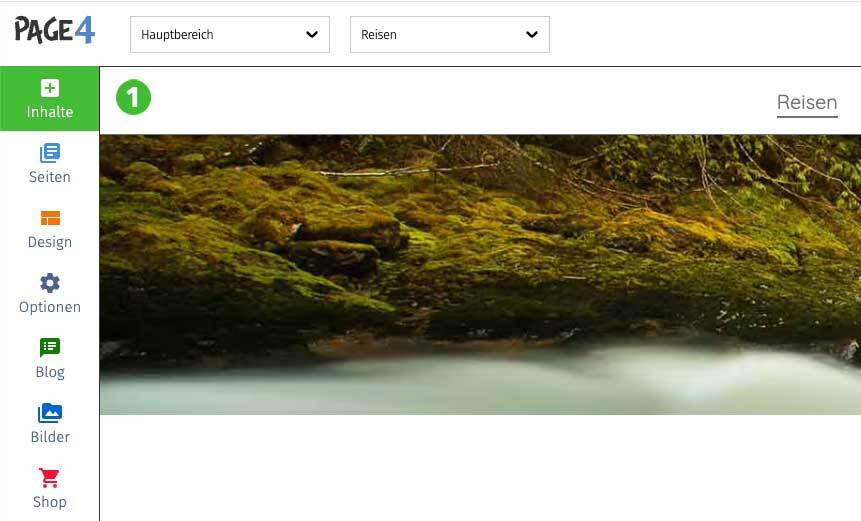
Task: Open the Reisen page dropdown
Action: point(450,35)
